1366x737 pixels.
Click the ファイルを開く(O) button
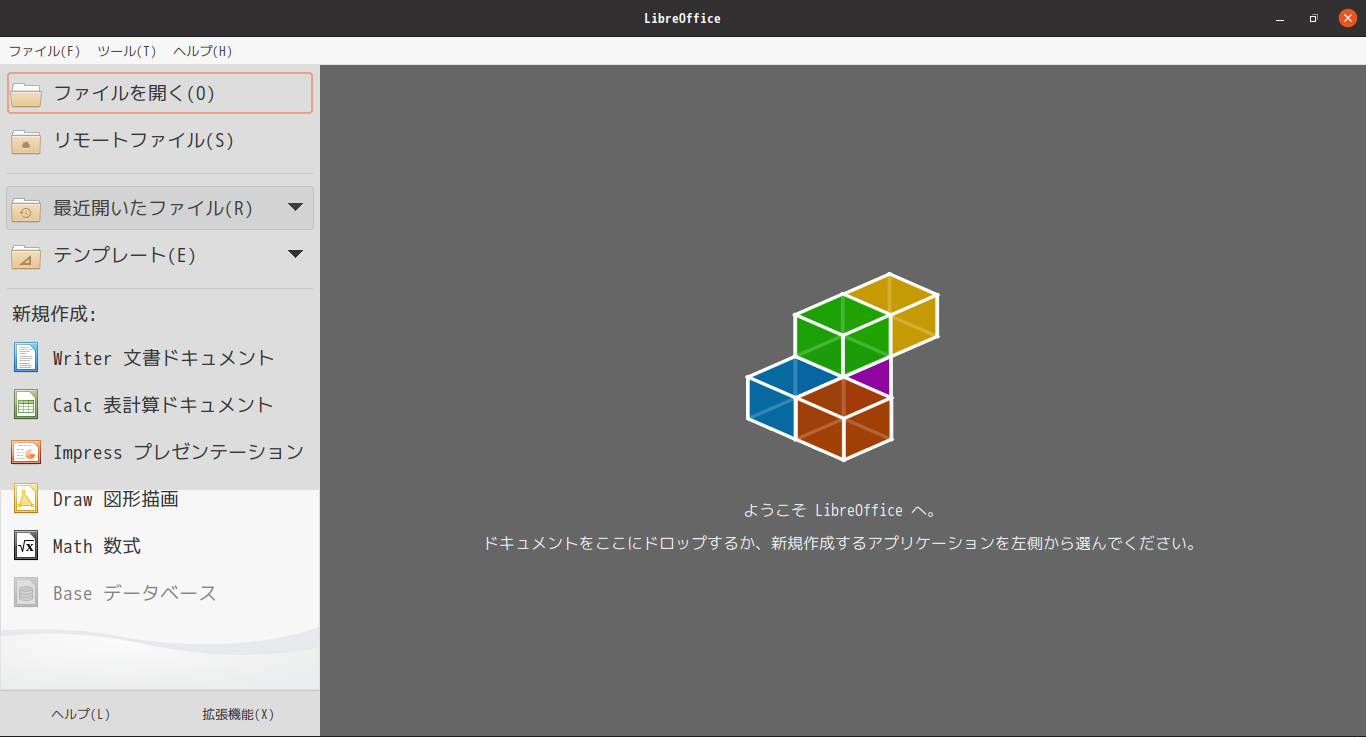click(160, 93)
